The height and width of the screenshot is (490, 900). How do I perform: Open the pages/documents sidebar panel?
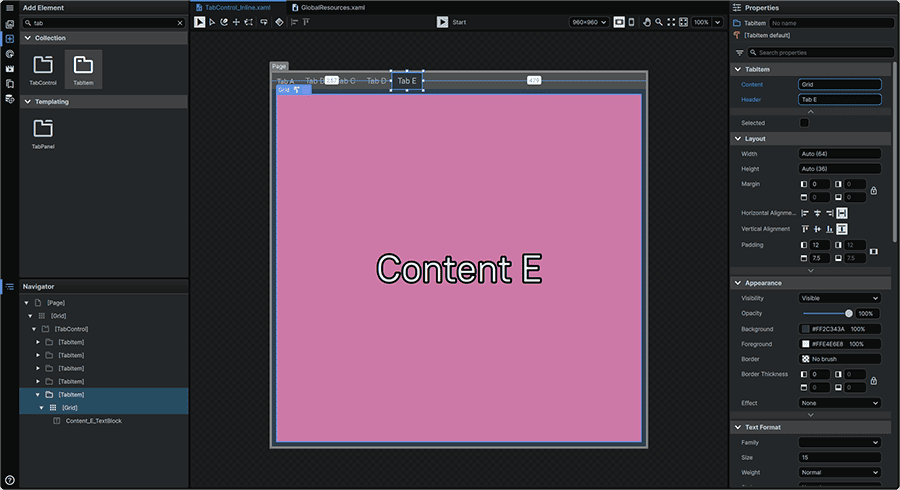[9, 84]
